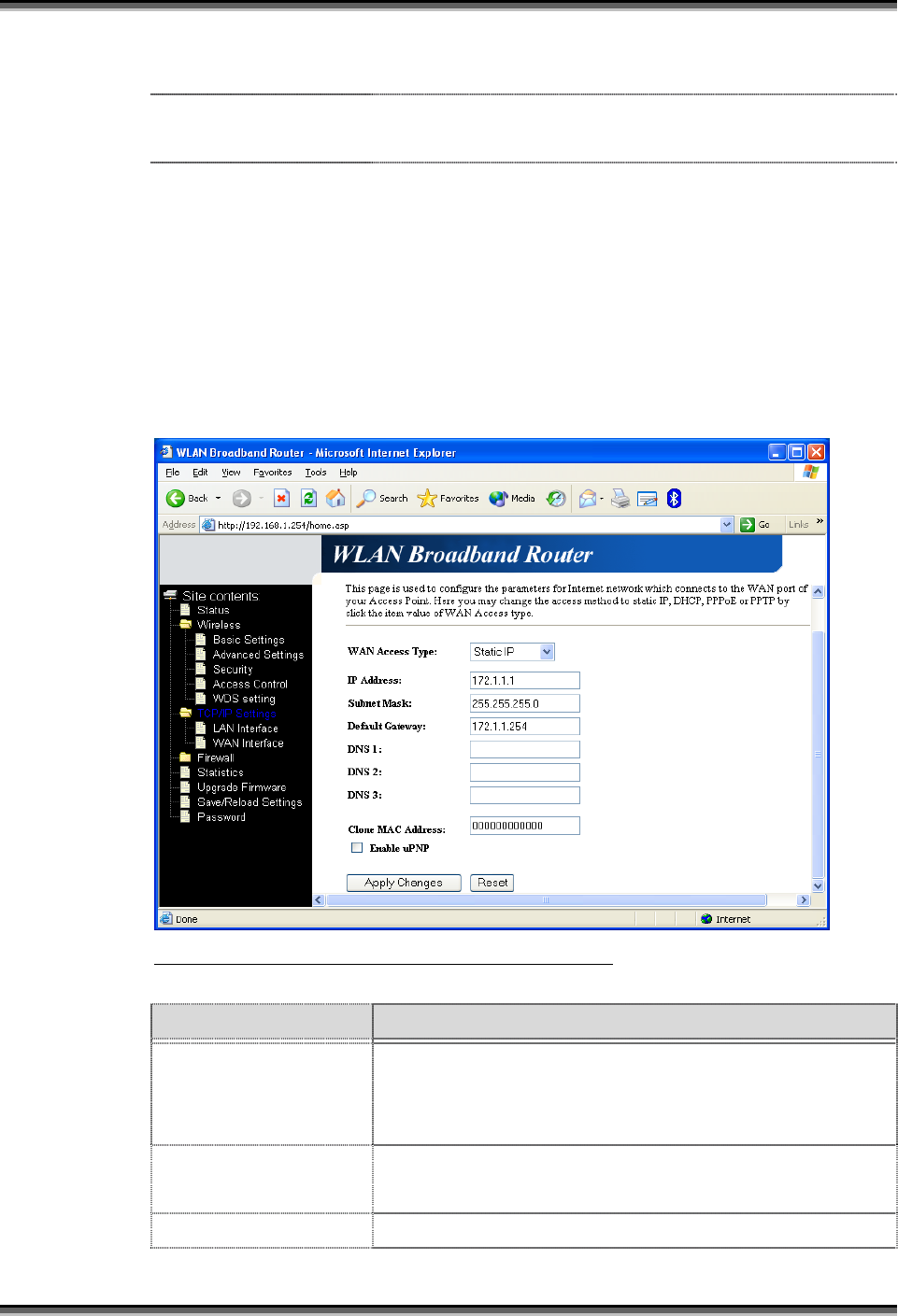Click the vertical scrollbar thumb
This screenshot has height=1316, width=898.
(x=819, y=754)
